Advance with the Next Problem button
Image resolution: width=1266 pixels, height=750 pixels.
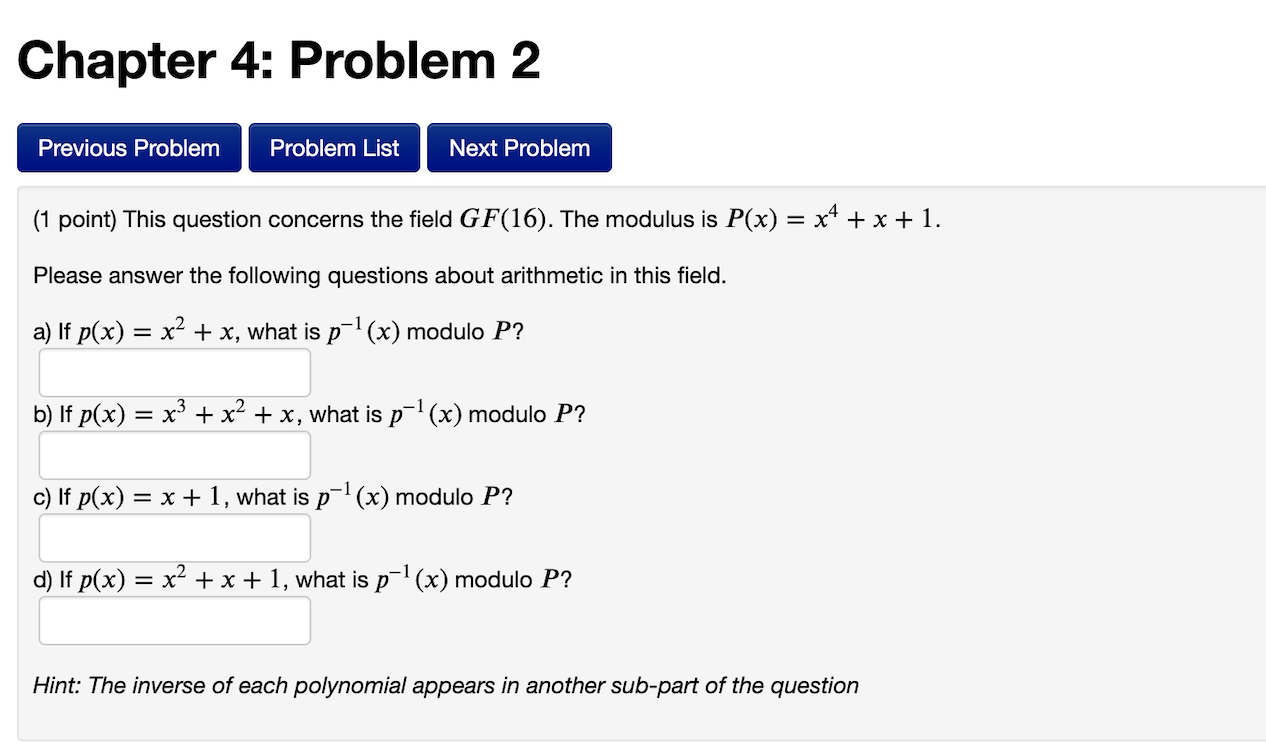coord(519,147)
